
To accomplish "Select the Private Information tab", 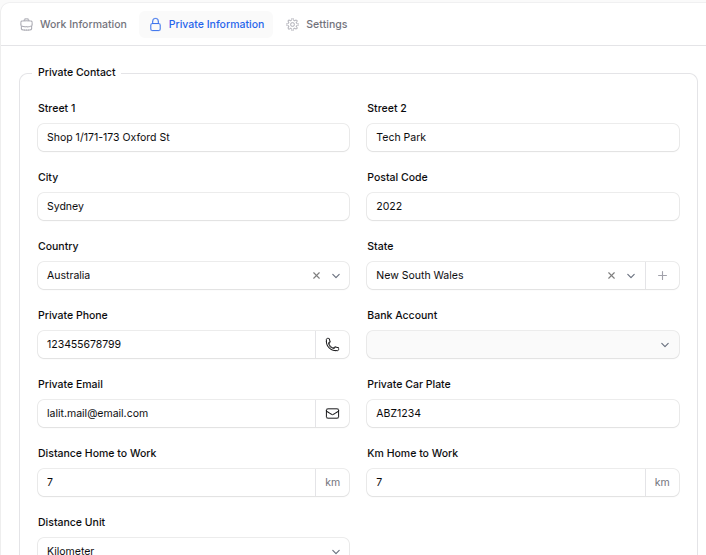I will (206, 25).
